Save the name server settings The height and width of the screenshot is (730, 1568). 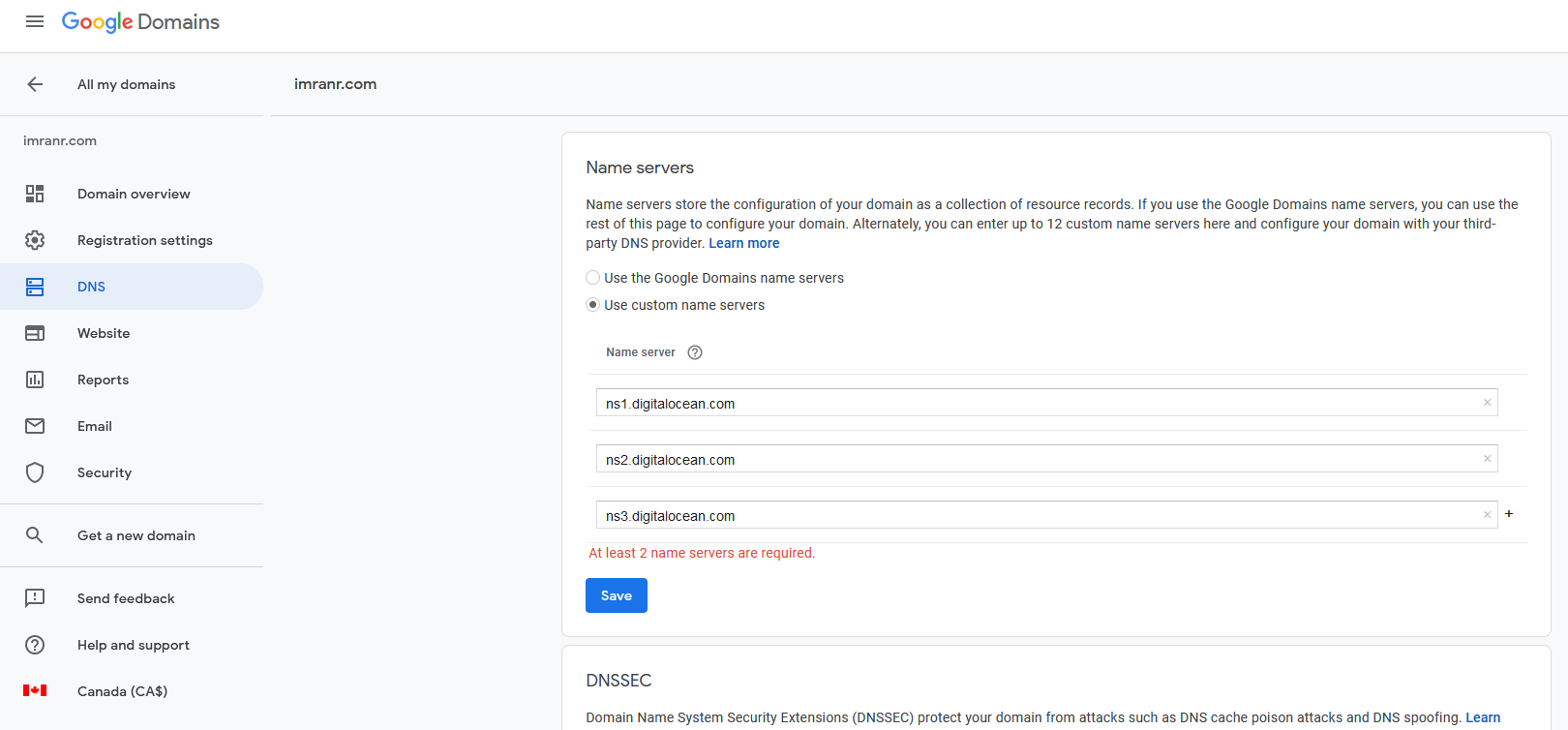click(616, 595)
